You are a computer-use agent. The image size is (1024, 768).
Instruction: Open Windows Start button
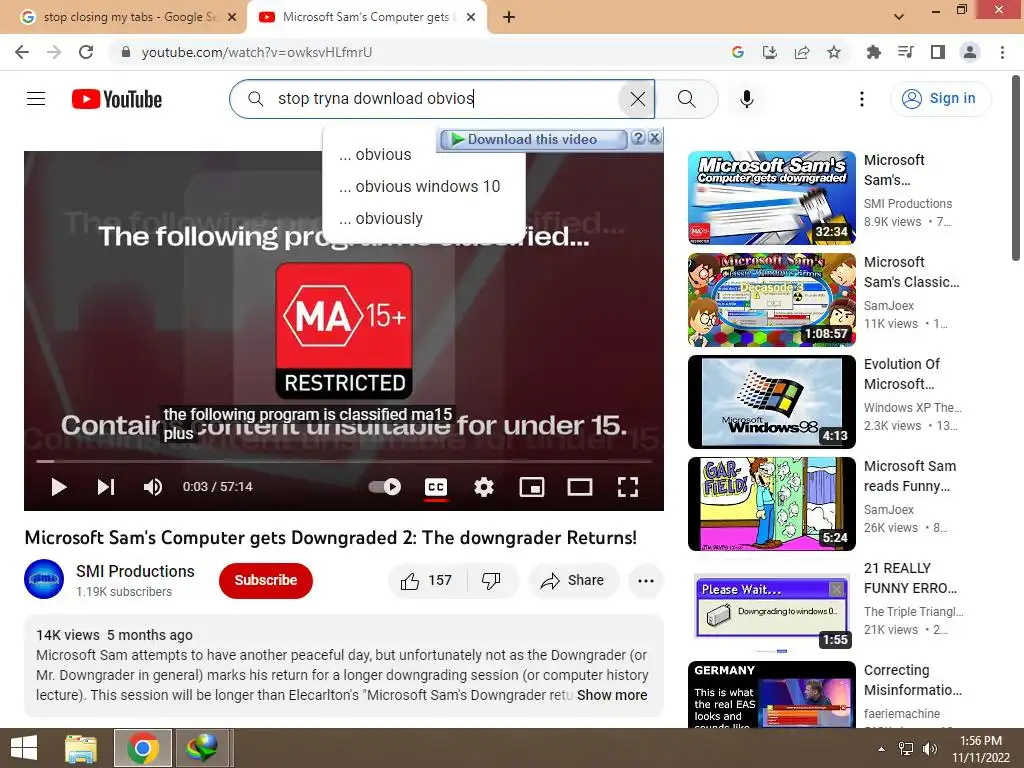click(x=24, y=748)
